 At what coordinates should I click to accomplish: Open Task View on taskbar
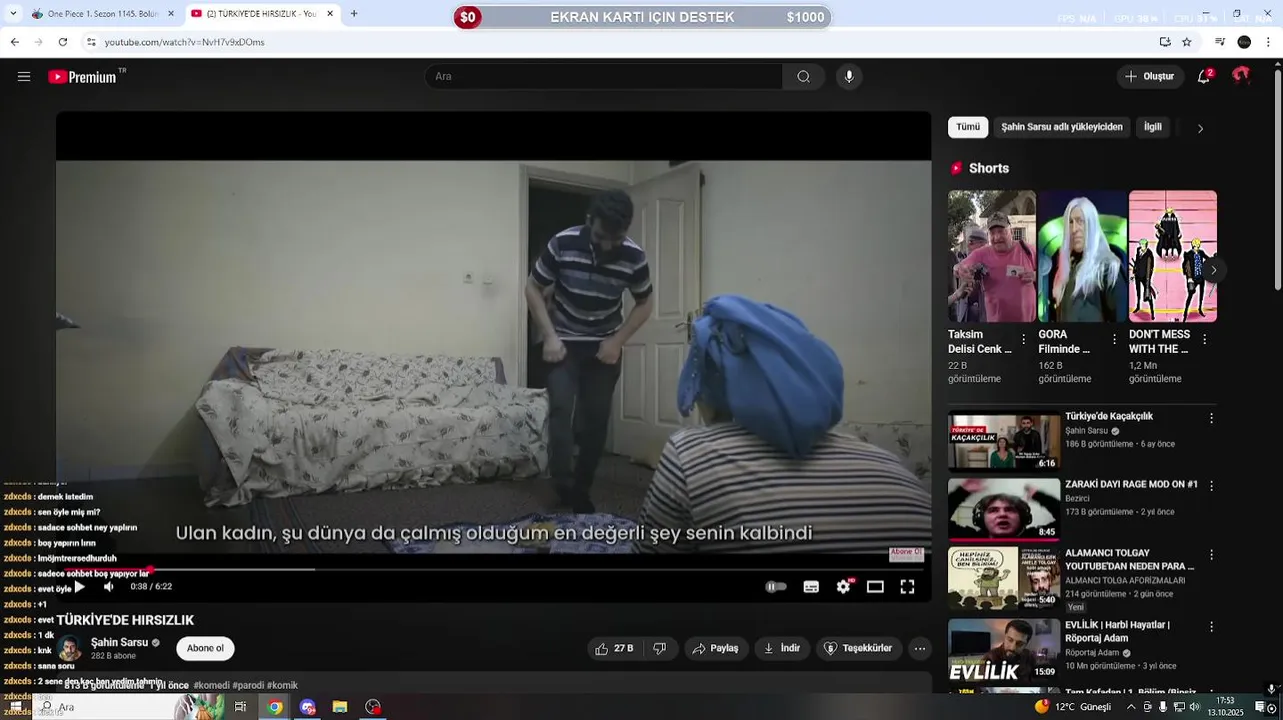point(241,707)
